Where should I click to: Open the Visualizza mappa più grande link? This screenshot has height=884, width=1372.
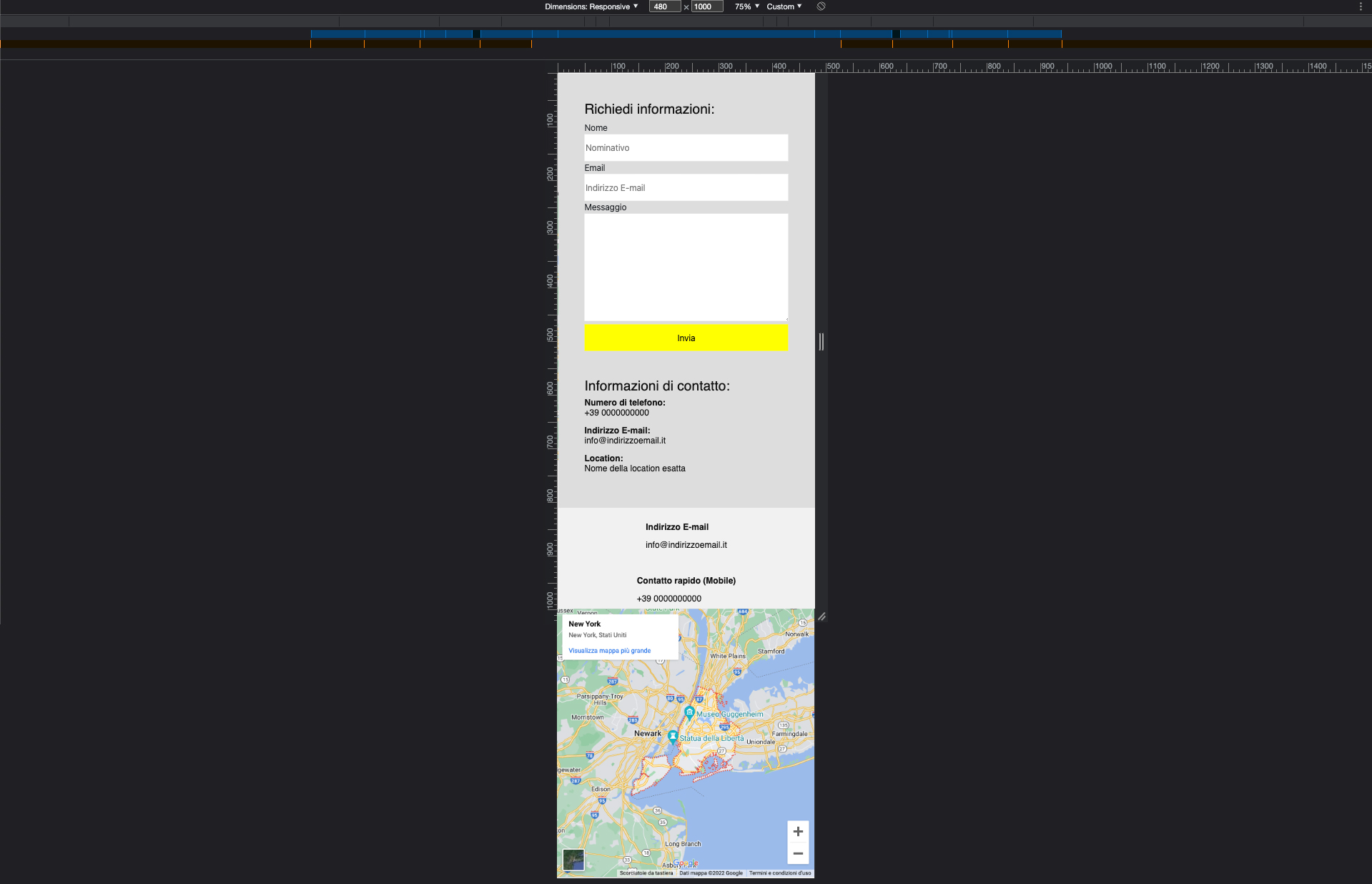(609, 651)
